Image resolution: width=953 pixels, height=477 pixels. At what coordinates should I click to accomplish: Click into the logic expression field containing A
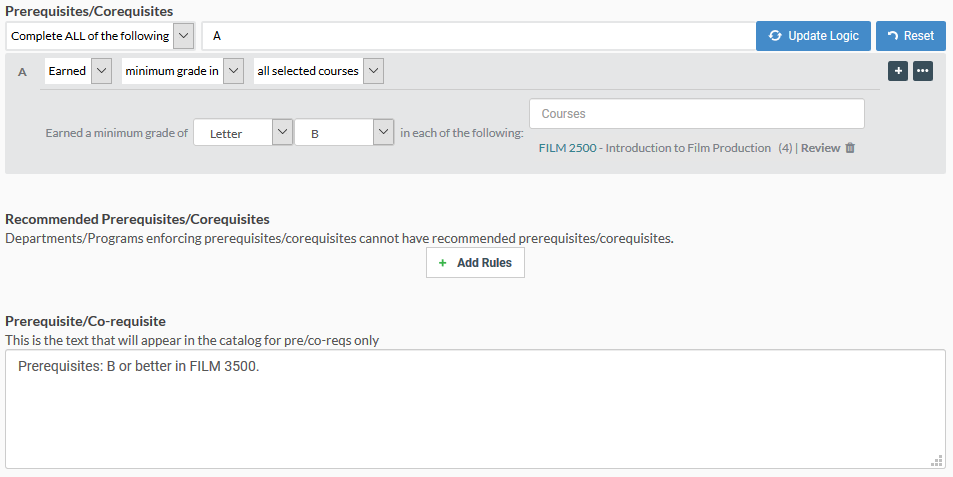[478, 36]
